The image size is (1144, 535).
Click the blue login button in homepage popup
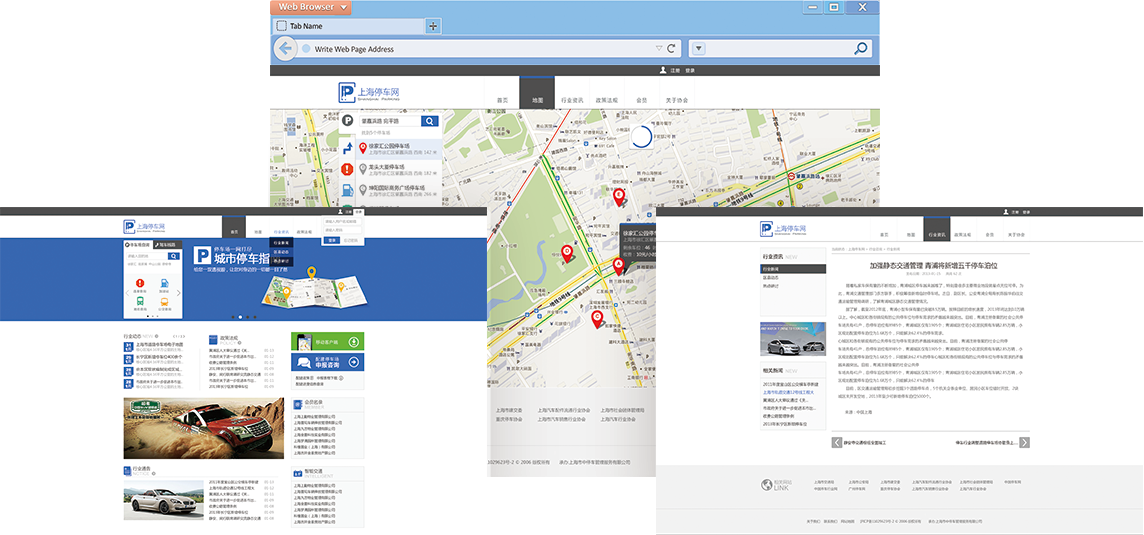click(x=331, y=239)
